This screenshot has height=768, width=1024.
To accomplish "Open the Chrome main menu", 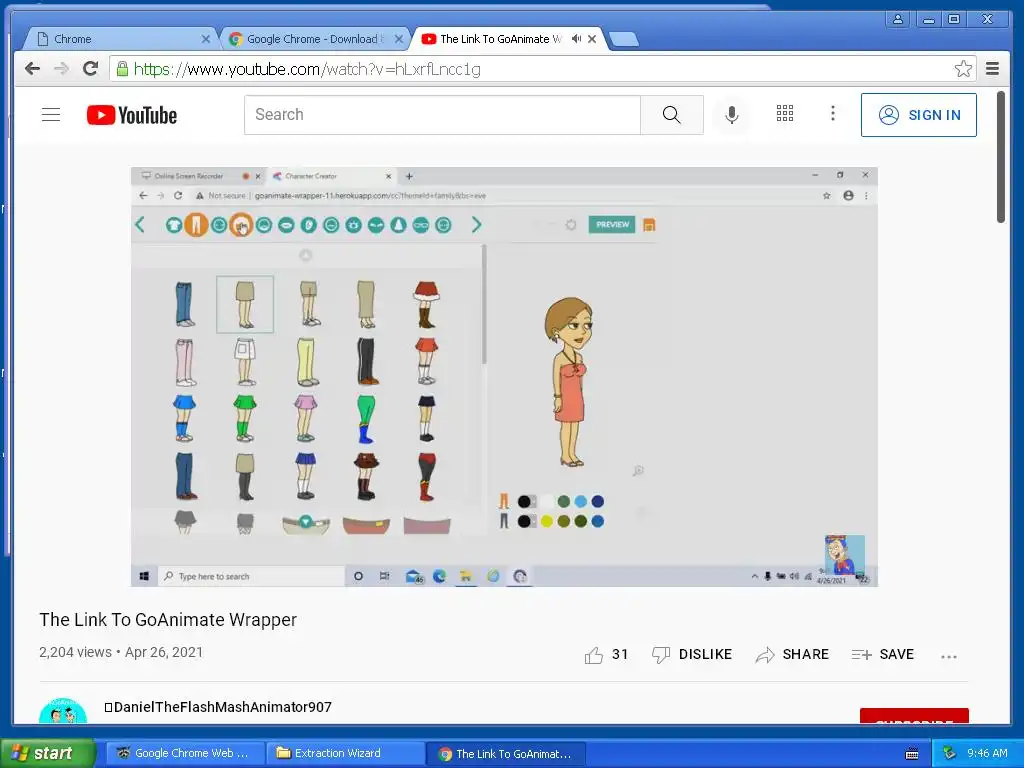I will [x=993, y=69].
